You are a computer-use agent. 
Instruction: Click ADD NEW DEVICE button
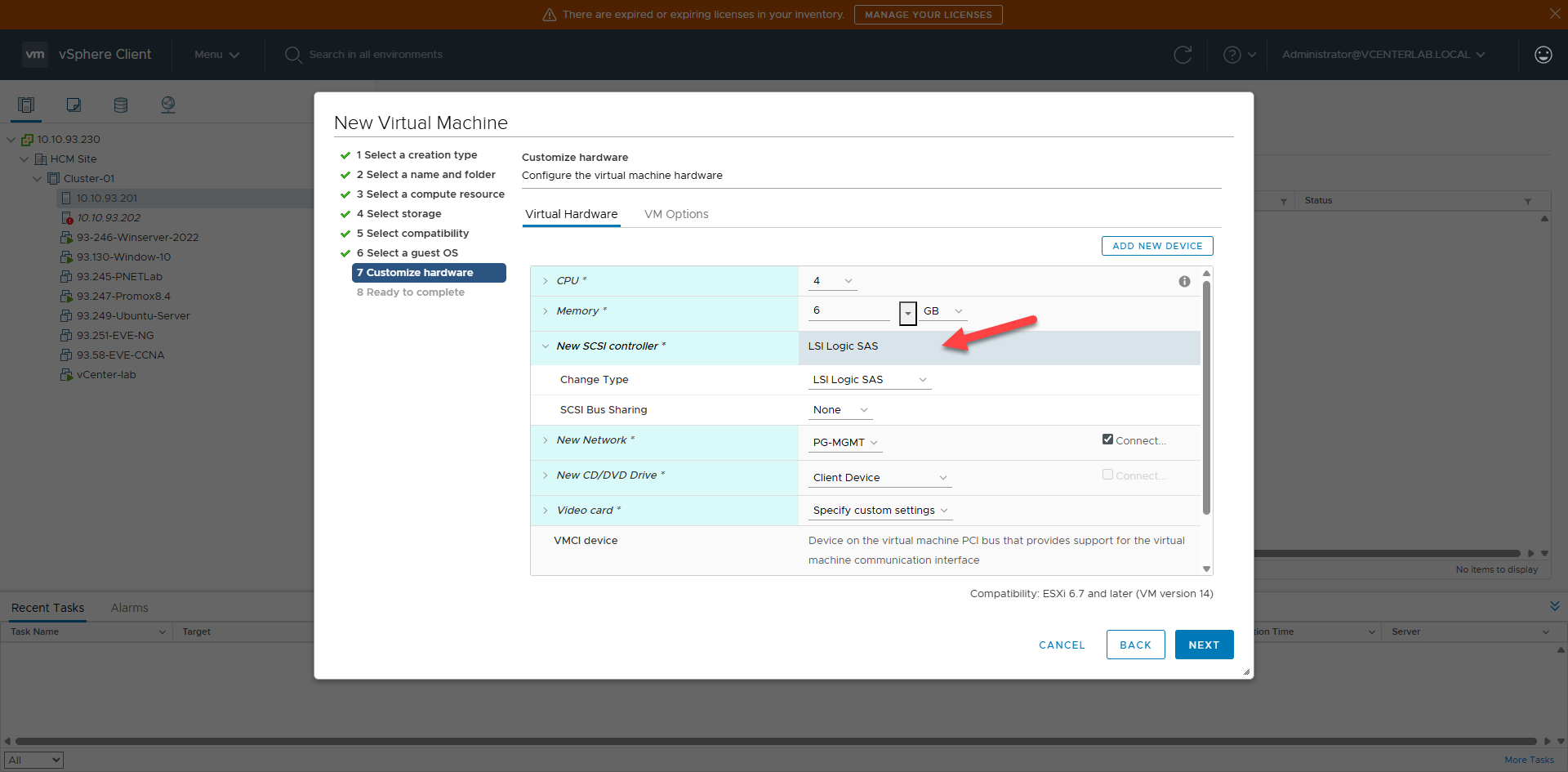point(1156,246)
